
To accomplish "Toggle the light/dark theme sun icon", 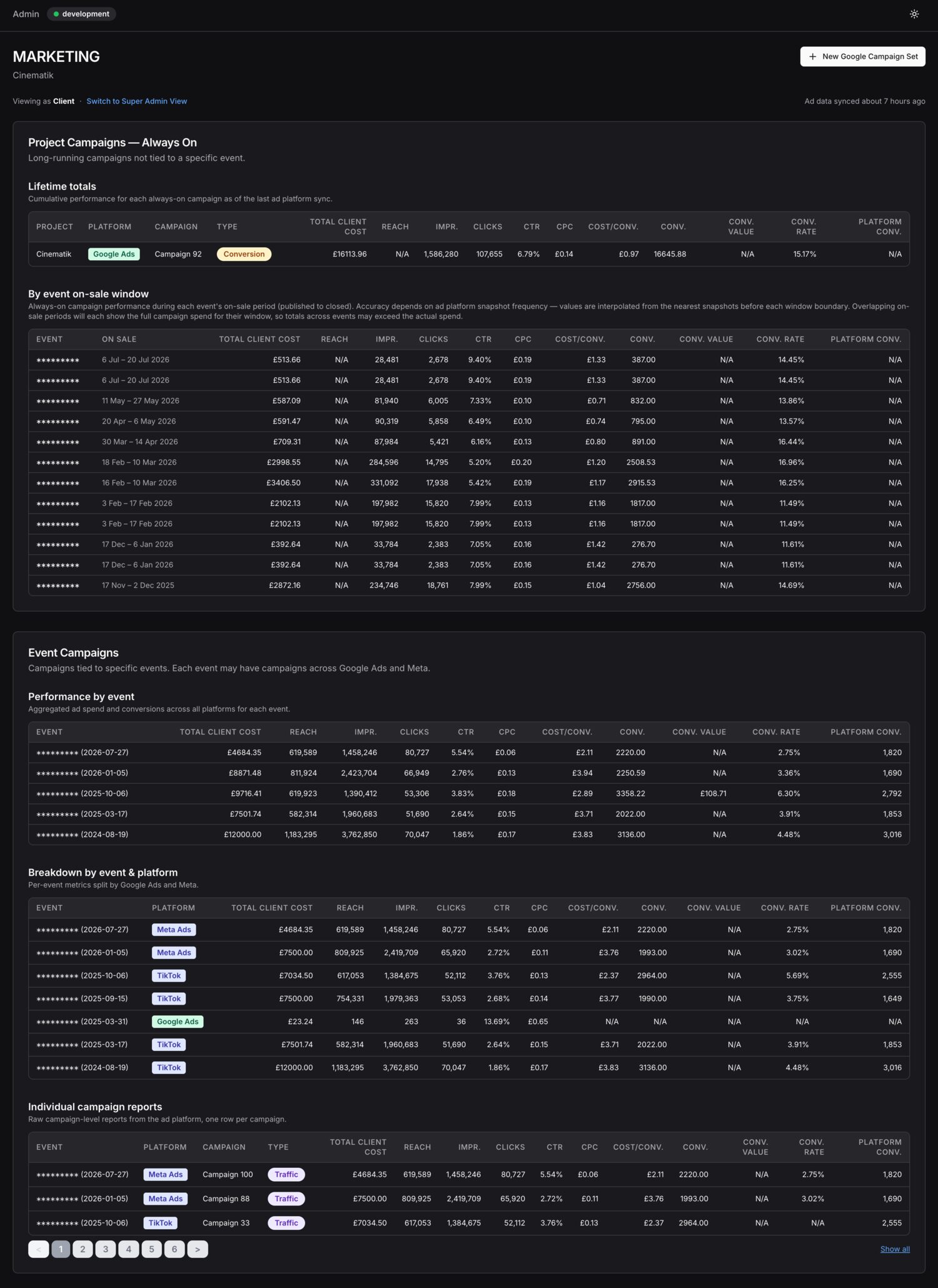I will [x=914, y=14].
